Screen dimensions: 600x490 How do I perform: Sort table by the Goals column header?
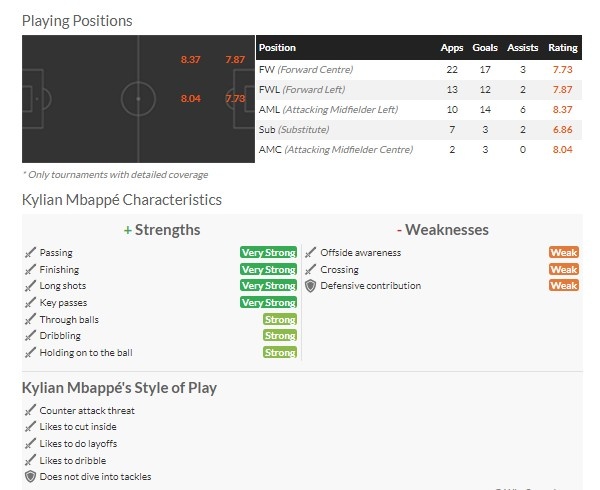(485, 48)
